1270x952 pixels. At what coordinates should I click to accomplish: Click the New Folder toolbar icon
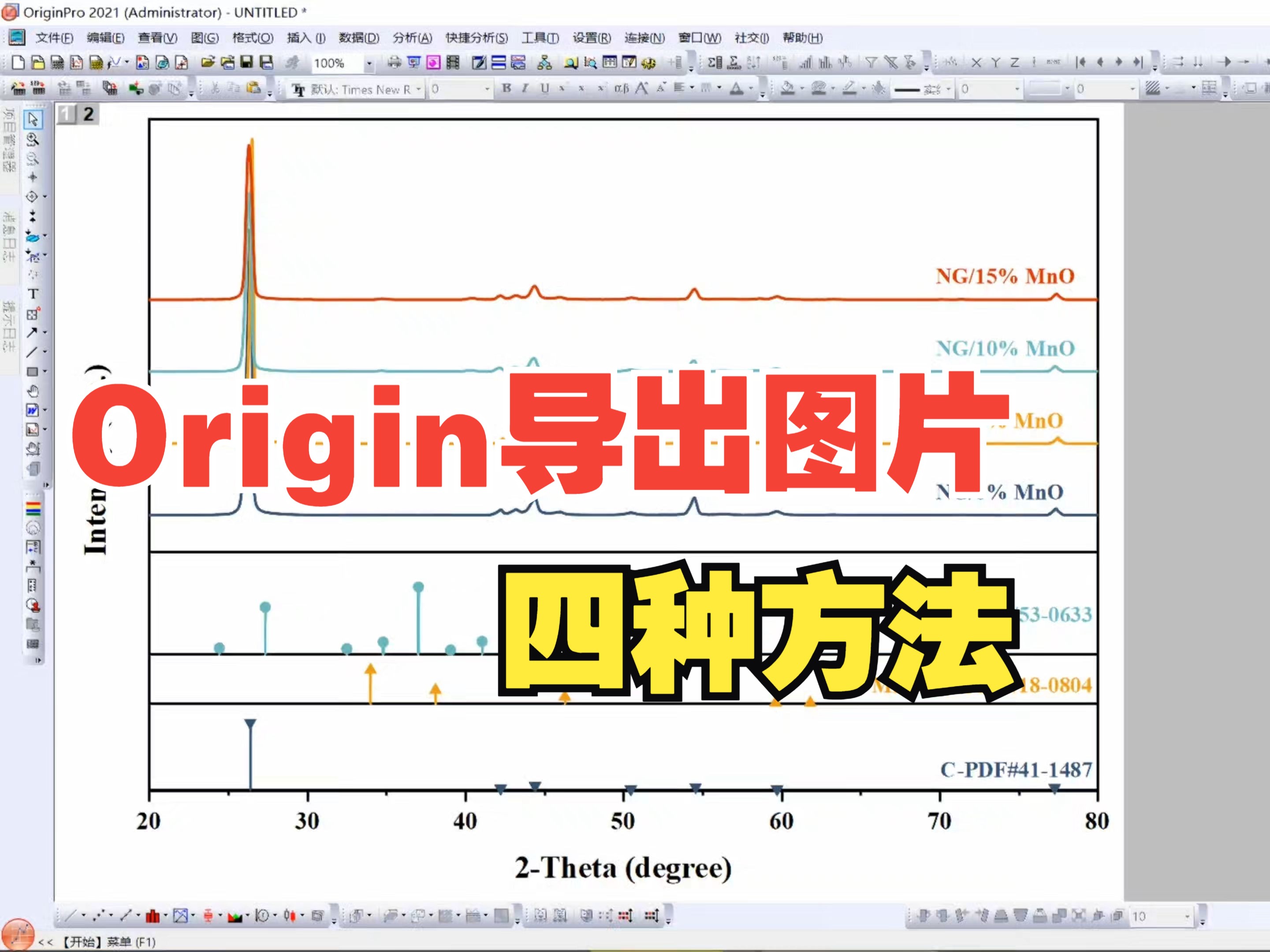point(38,63)
